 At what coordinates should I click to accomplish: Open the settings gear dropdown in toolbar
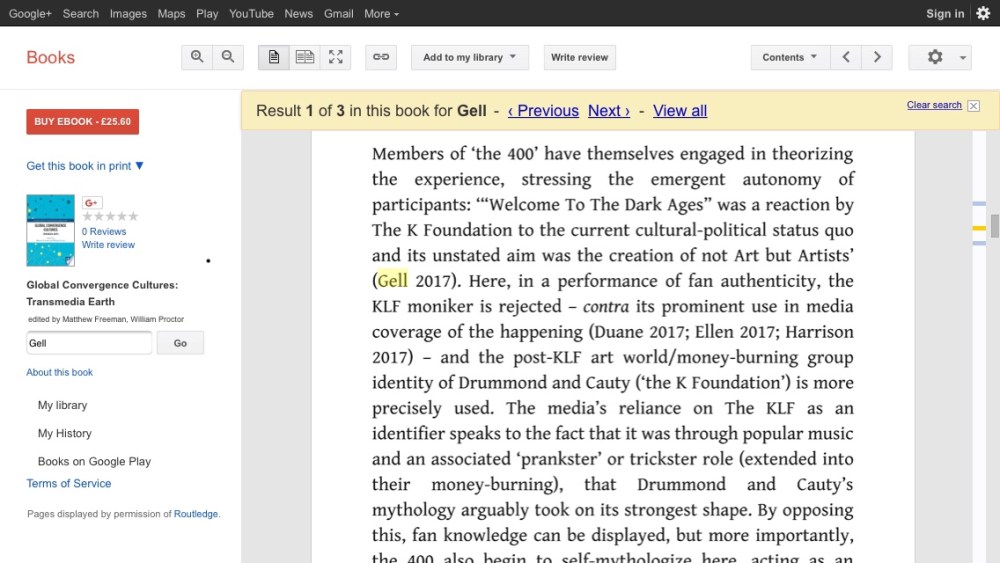[940, 57]
